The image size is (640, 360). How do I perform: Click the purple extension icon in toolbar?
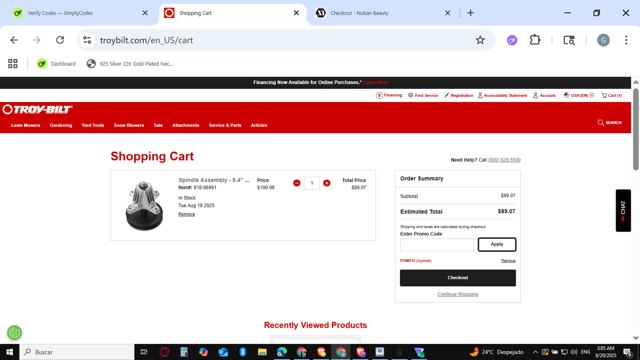pos(512,40)
